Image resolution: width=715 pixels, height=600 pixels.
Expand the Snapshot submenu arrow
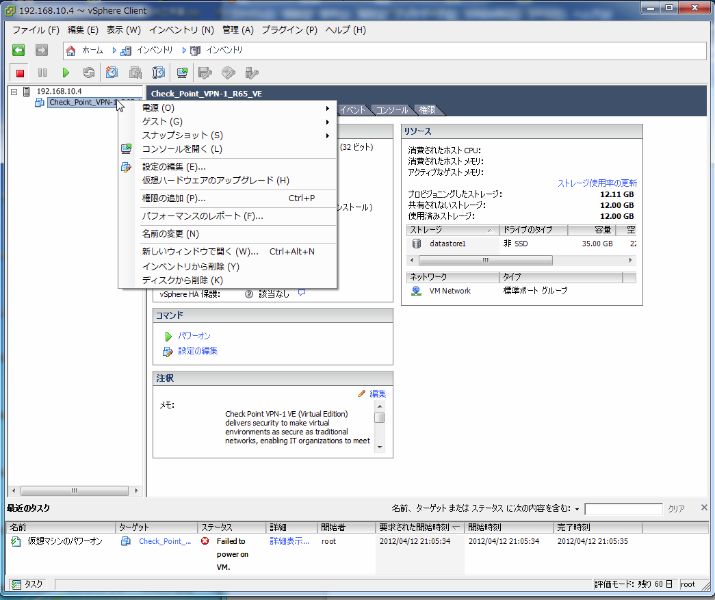coord(327,136)
